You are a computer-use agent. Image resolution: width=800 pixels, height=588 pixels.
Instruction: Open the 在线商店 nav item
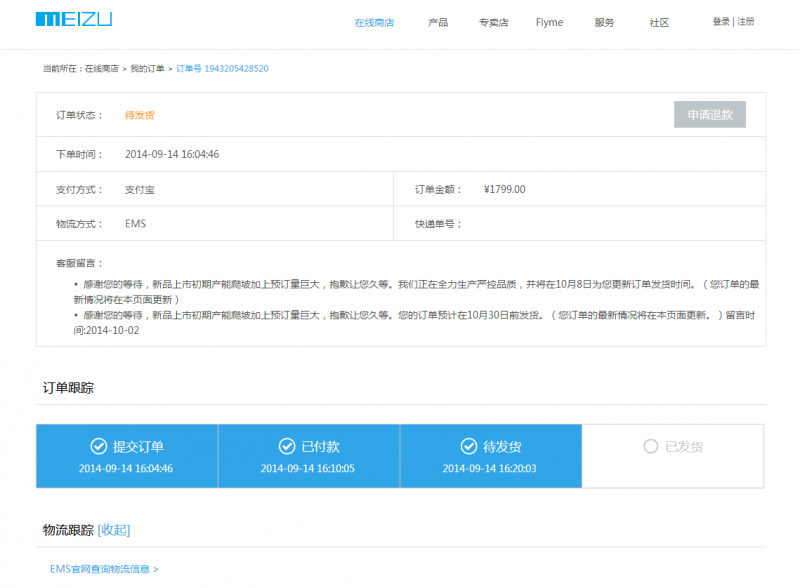pos(374,22)
